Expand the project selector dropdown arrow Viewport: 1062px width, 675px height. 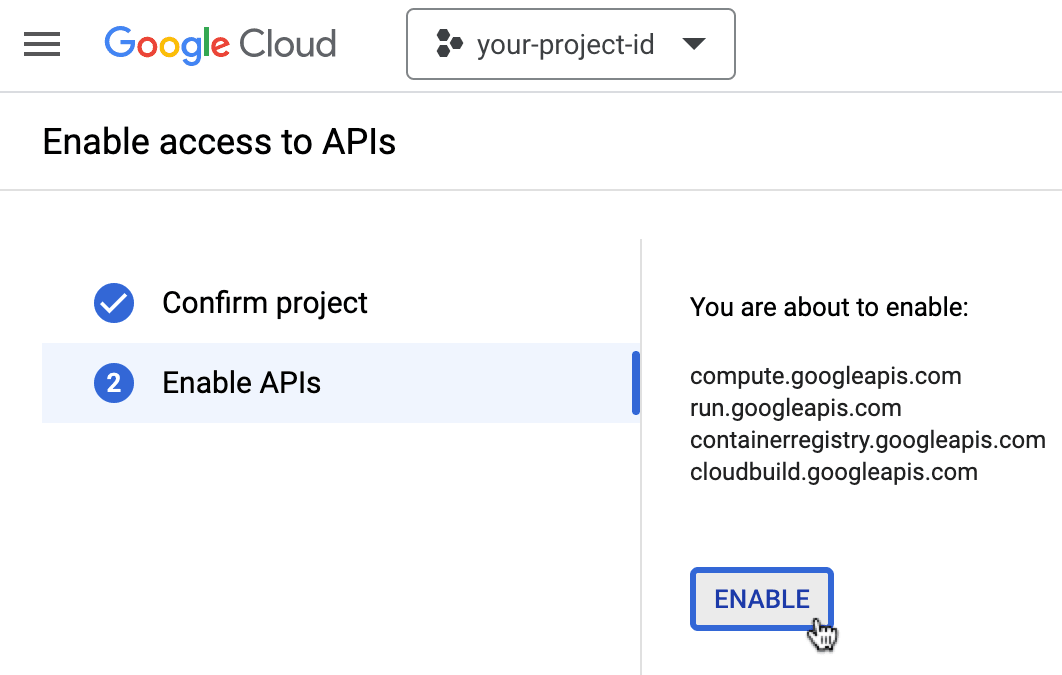[692, 44]
